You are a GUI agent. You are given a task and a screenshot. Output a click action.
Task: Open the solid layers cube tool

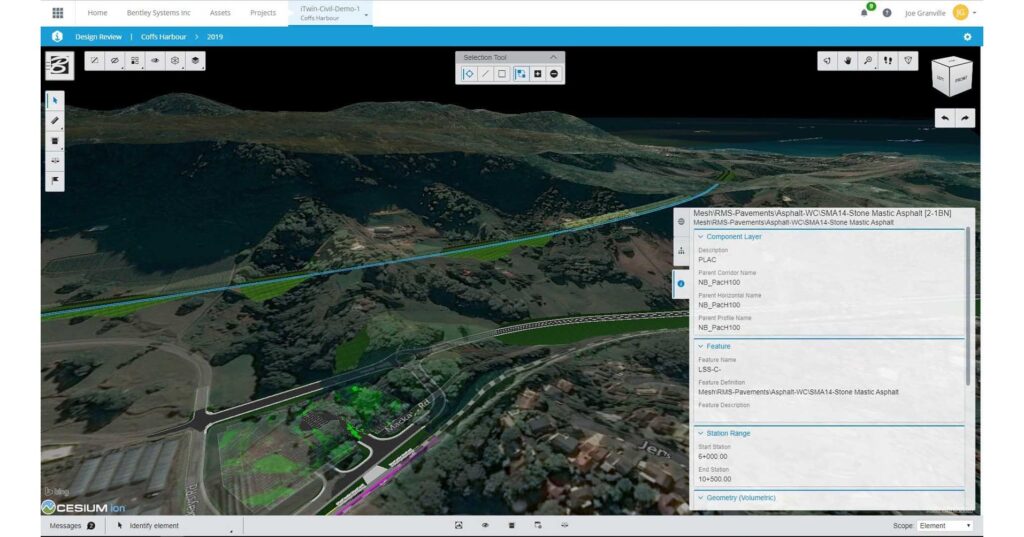coord(195,61)
